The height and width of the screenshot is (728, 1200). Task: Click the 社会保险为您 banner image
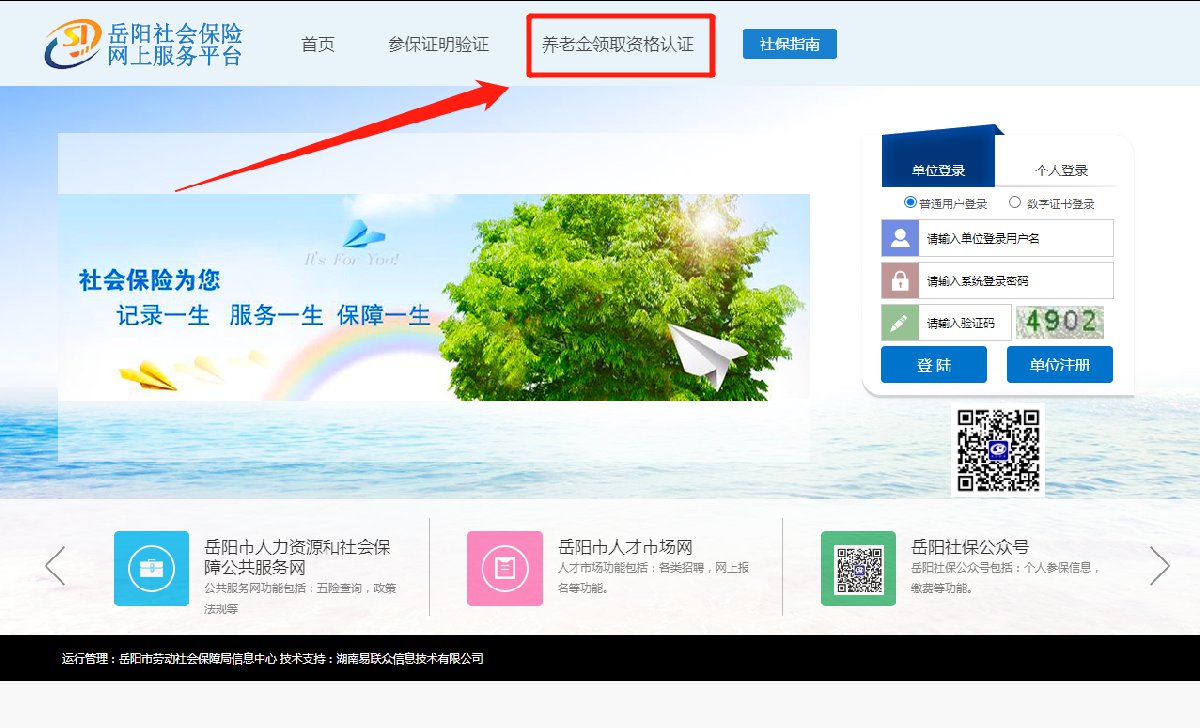coord(434,297)
